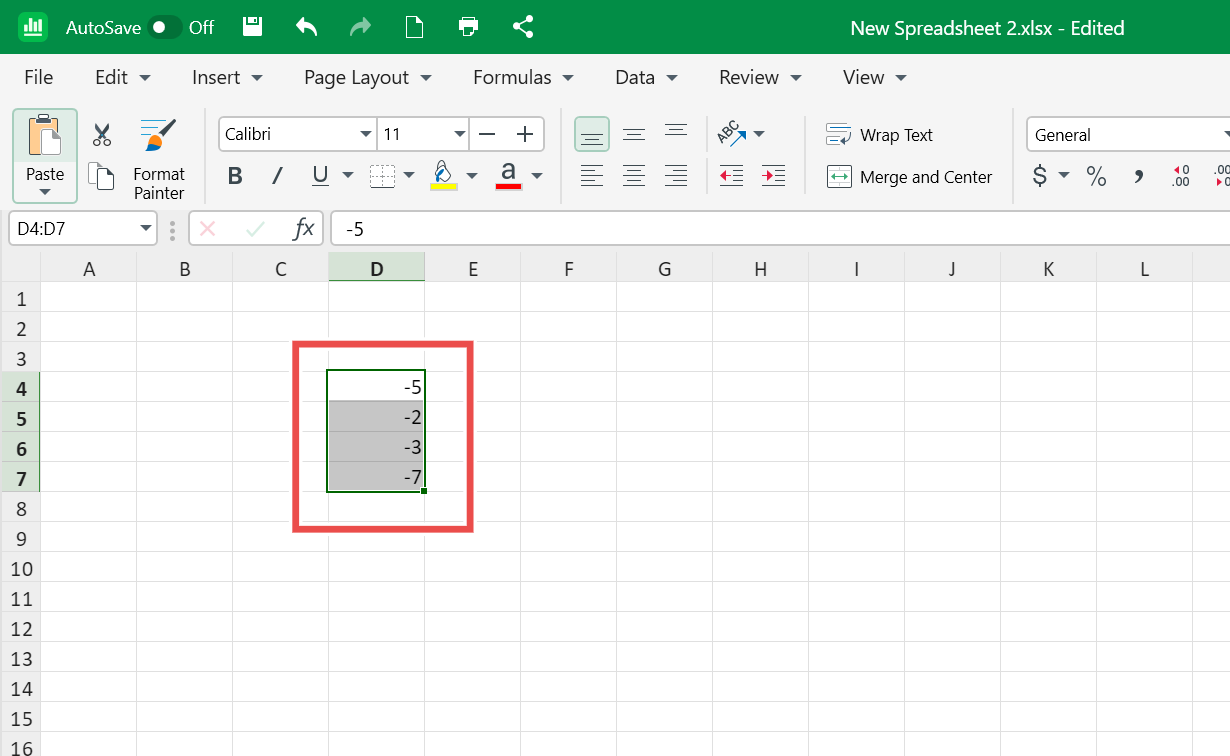Screen dimensions: 1230x756
Task: Toggle middle vertical alignment
Action: (x=634, y=134)
